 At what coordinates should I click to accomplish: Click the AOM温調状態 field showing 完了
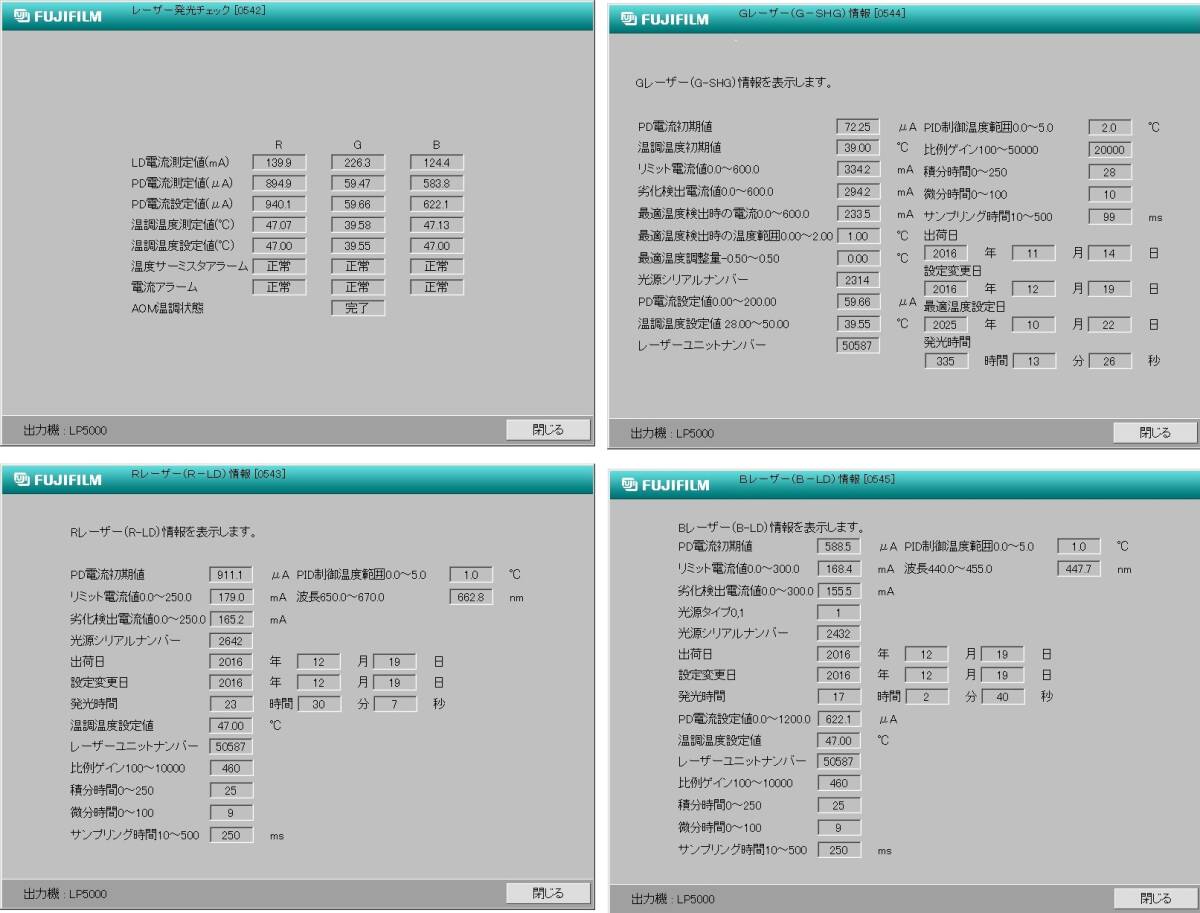coord(357,308)
